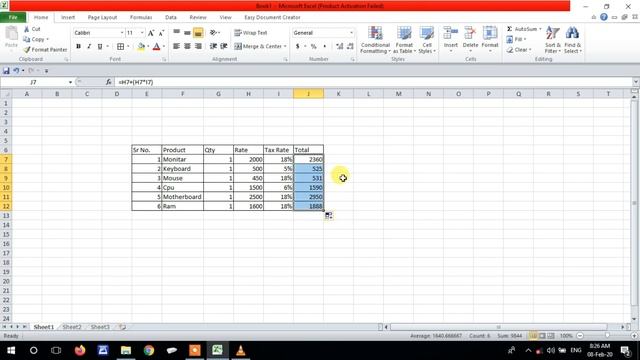Toggle Middle Align button
The width and height of the screenshot is (640, 360).
(187, 33)
